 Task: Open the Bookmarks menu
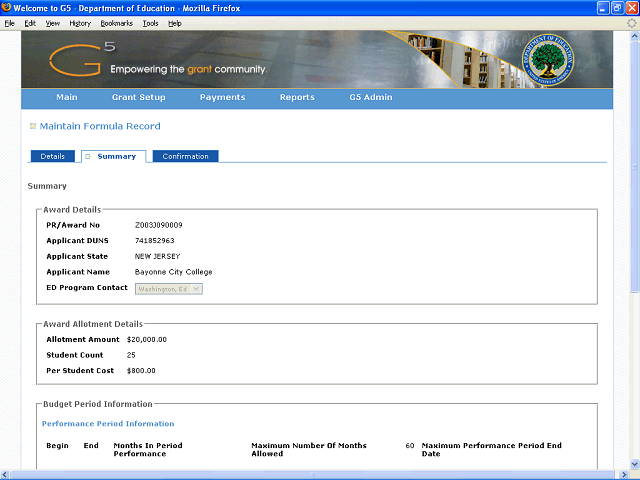click(x=116, y=22)
